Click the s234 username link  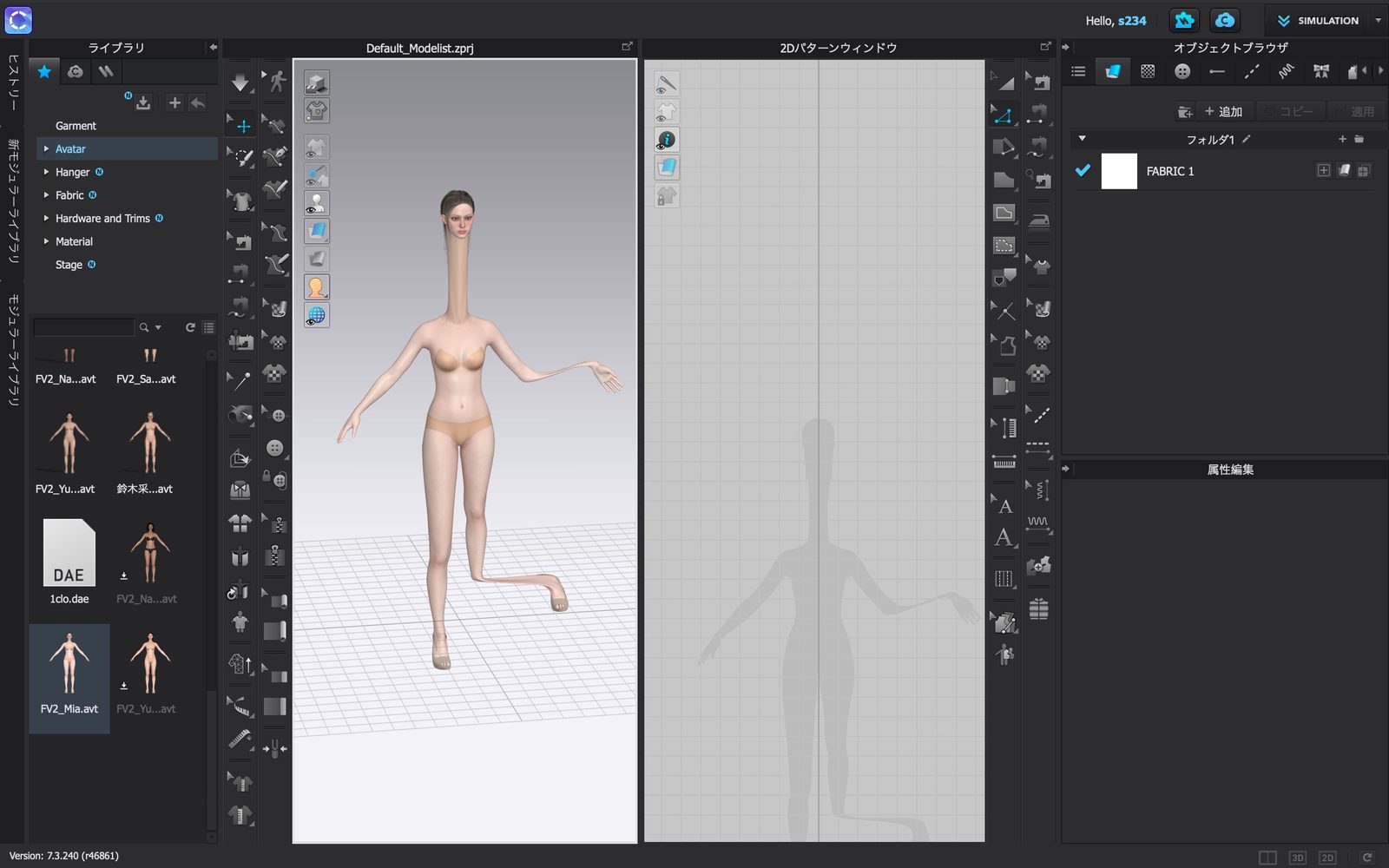point(1132,20)
